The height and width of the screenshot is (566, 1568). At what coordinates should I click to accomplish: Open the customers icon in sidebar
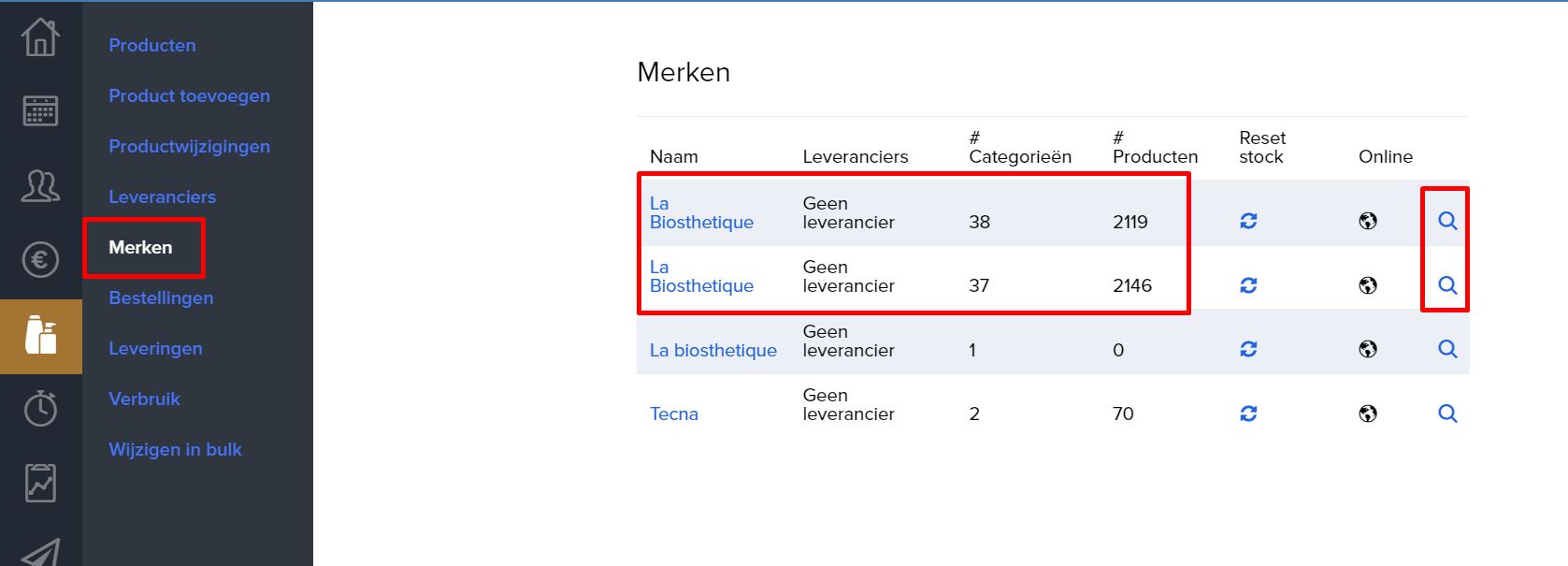pos(40,185)
